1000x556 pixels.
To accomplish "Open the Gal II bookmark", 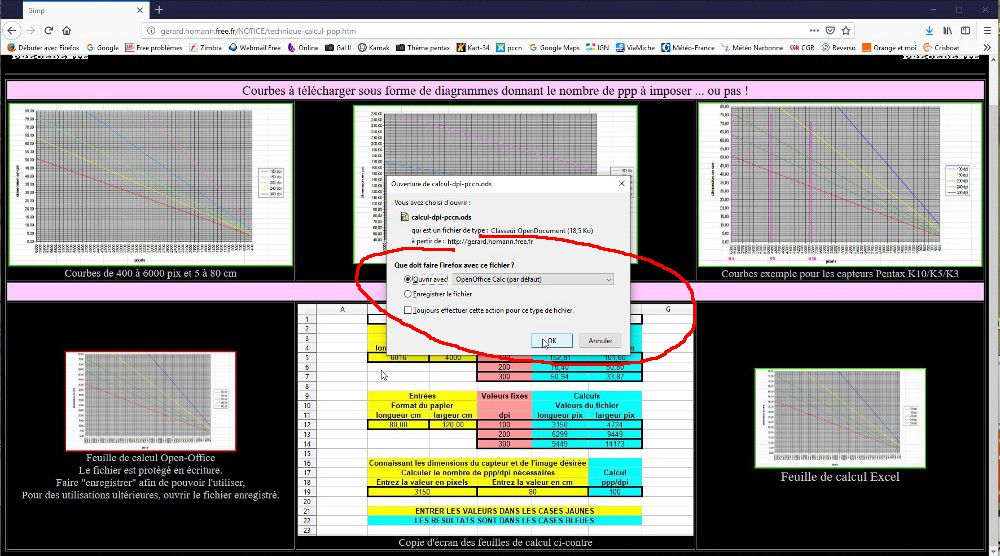I will (x=338, y=47).
